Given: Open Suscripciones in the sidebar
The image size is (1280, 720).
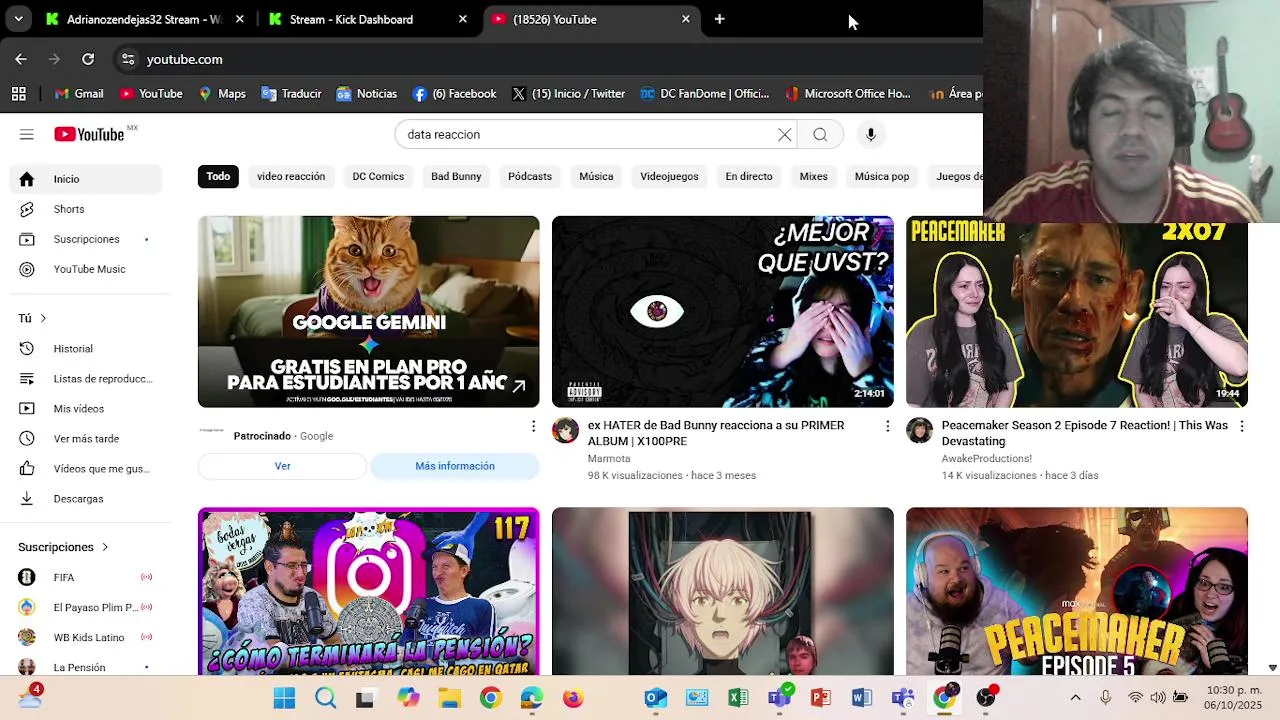Looking at the screenshot, I should click(x=85, y=239).
